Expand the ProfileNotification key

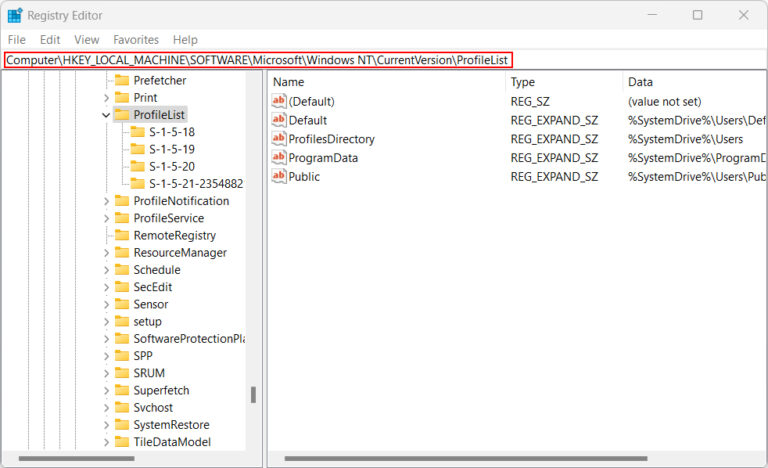106,201
